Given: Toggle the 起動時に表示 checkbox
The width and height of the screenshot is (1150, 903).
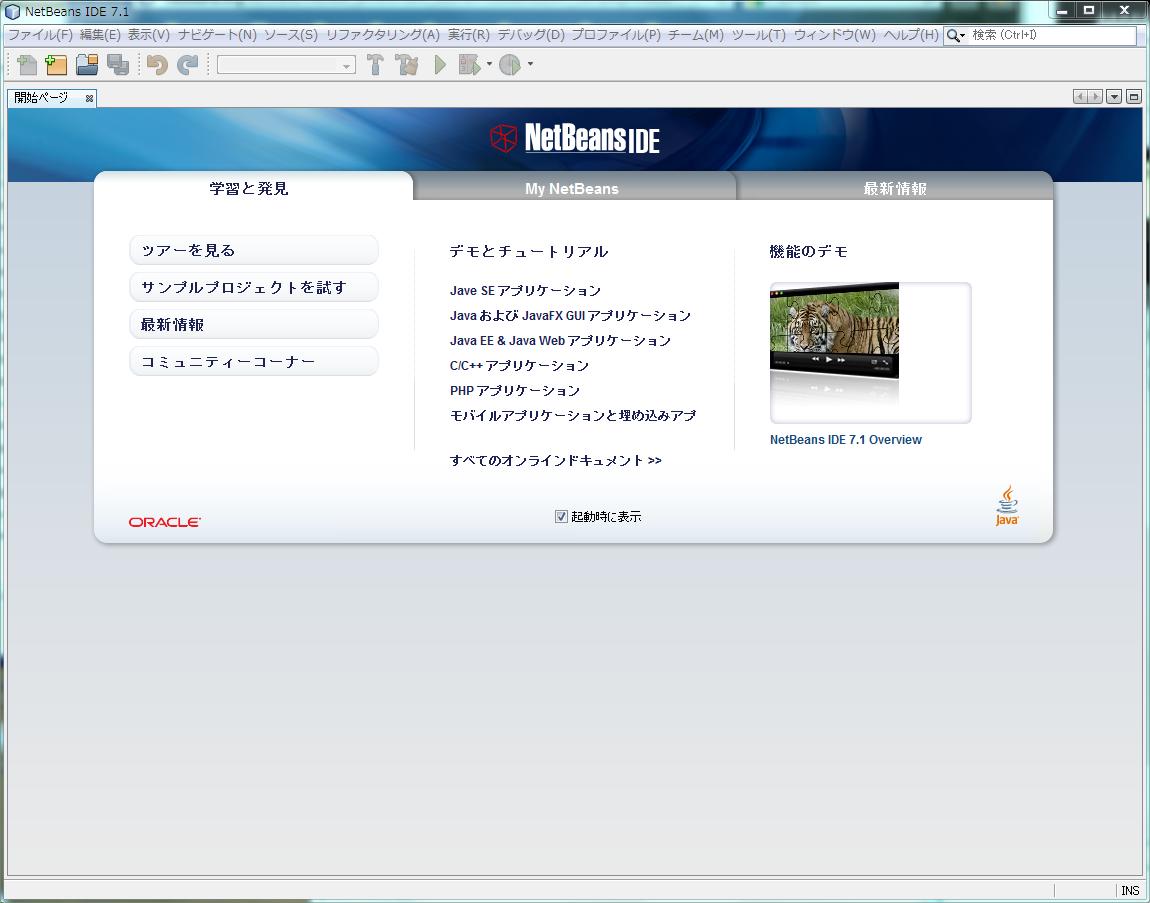Looking at the screenshot, I should tap(561, 516).
